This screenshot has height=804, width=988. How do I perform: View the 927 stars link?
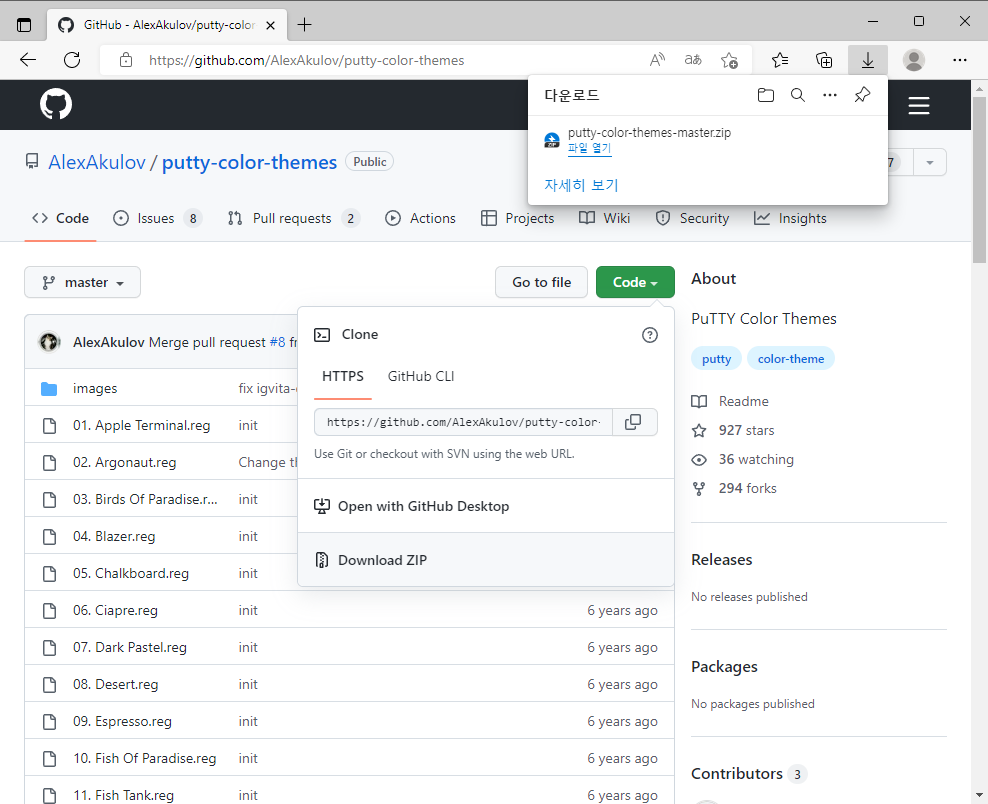coord(733,430)
